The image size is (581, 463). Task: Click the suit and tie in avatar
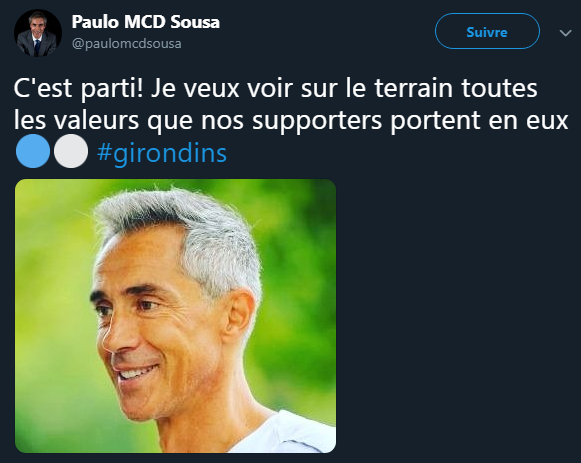(x=37, y=45)
